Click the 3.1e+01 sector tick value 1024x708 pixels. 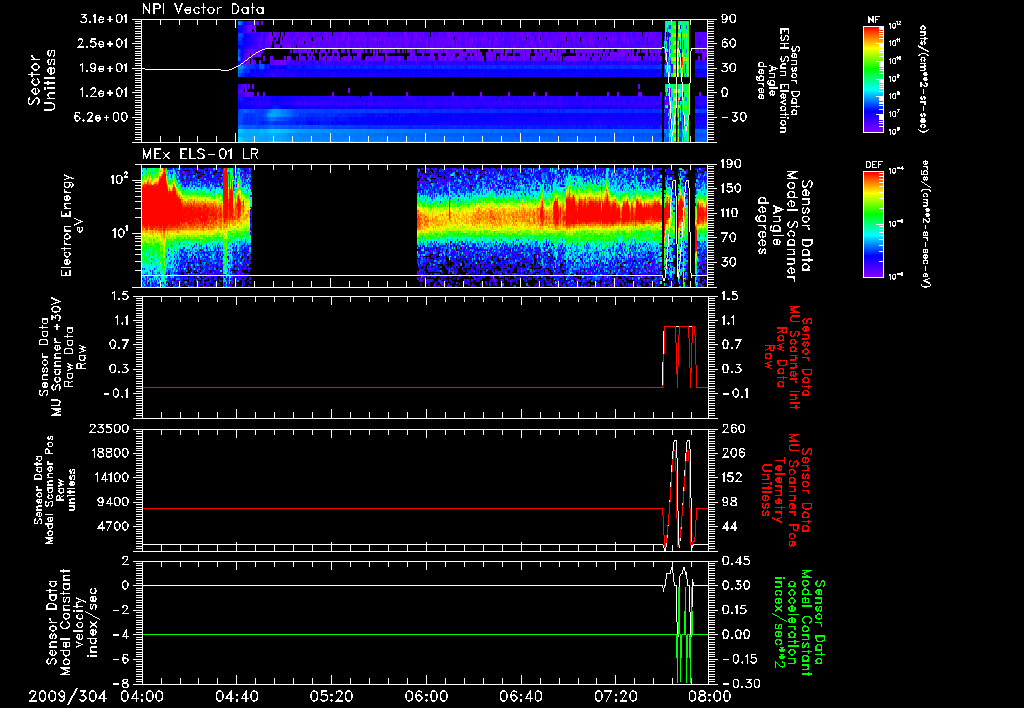coord(106,19)
